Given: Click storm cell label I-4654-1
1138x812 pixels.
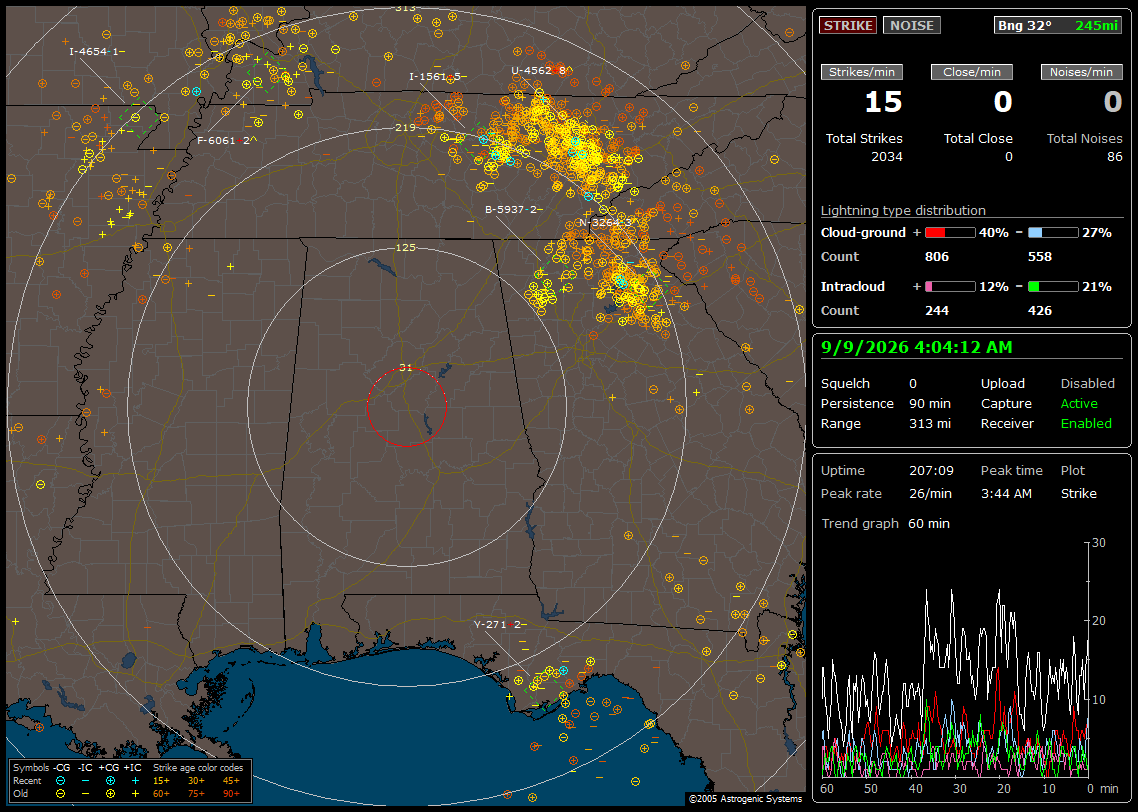Looking at the screenshot, I should point(97,52).
